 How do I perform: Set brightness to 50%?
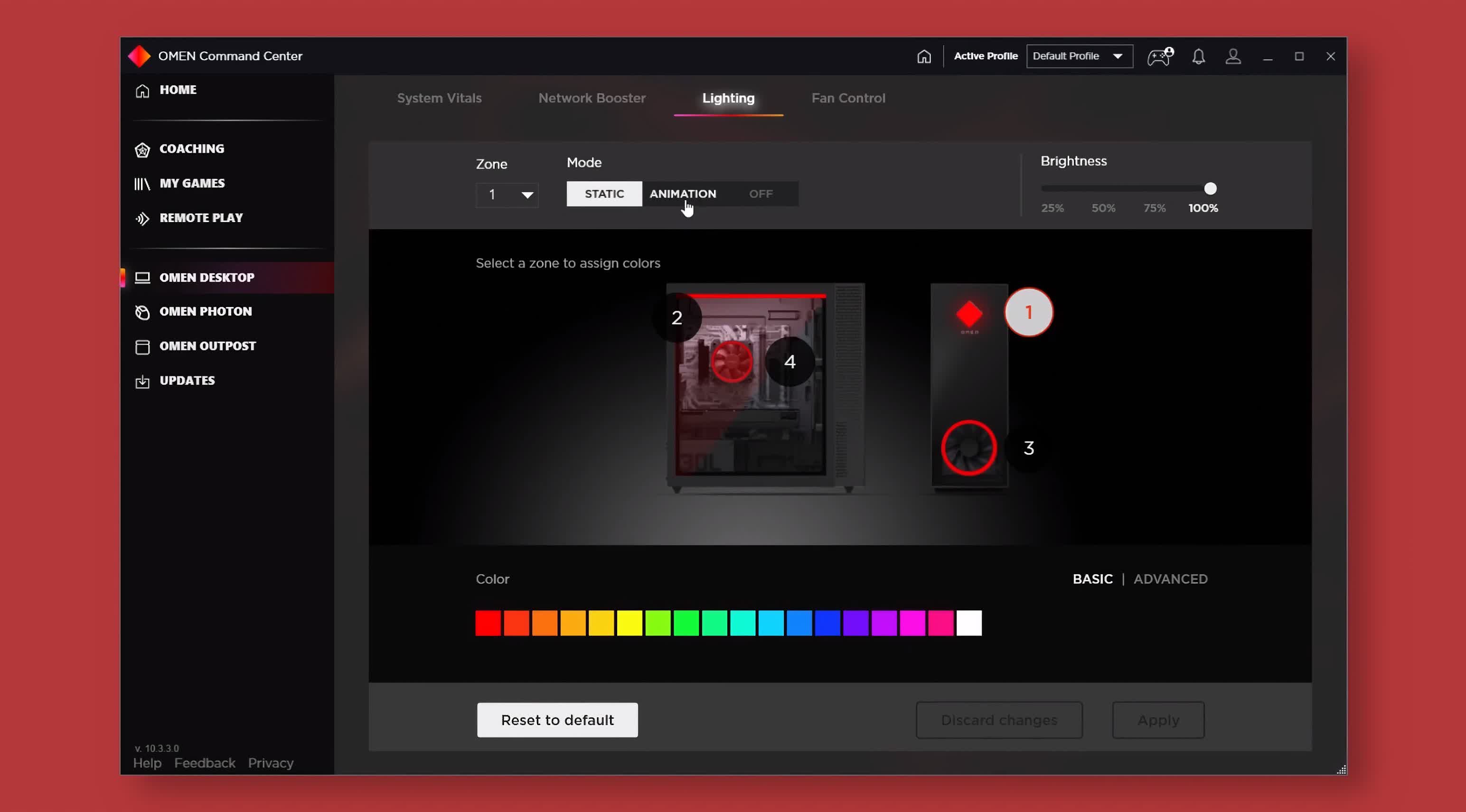point(1103,208)
